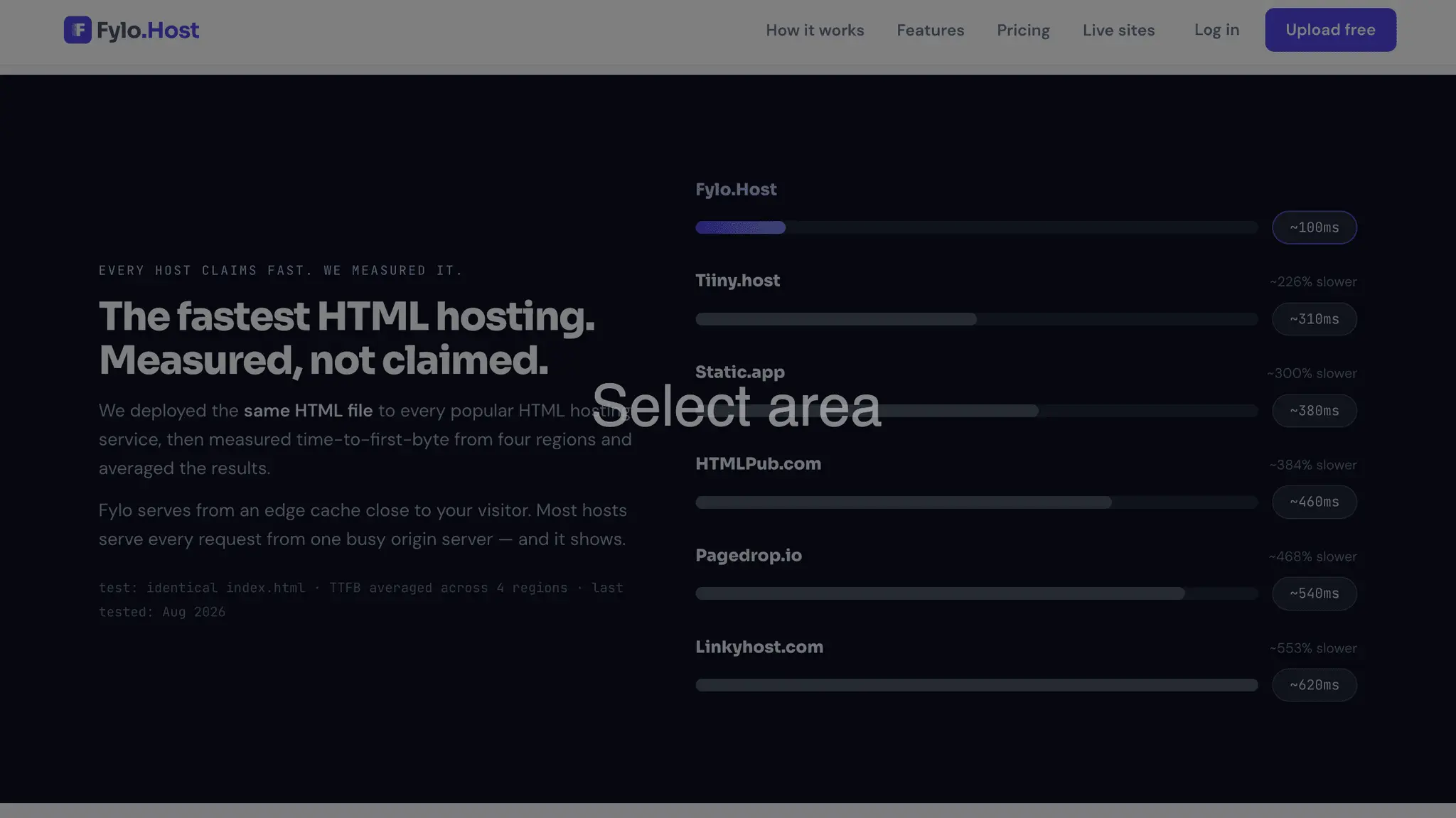1456x818 pixels.
Task: Select the Fylo.Host chart label
Action: (736, 190)
